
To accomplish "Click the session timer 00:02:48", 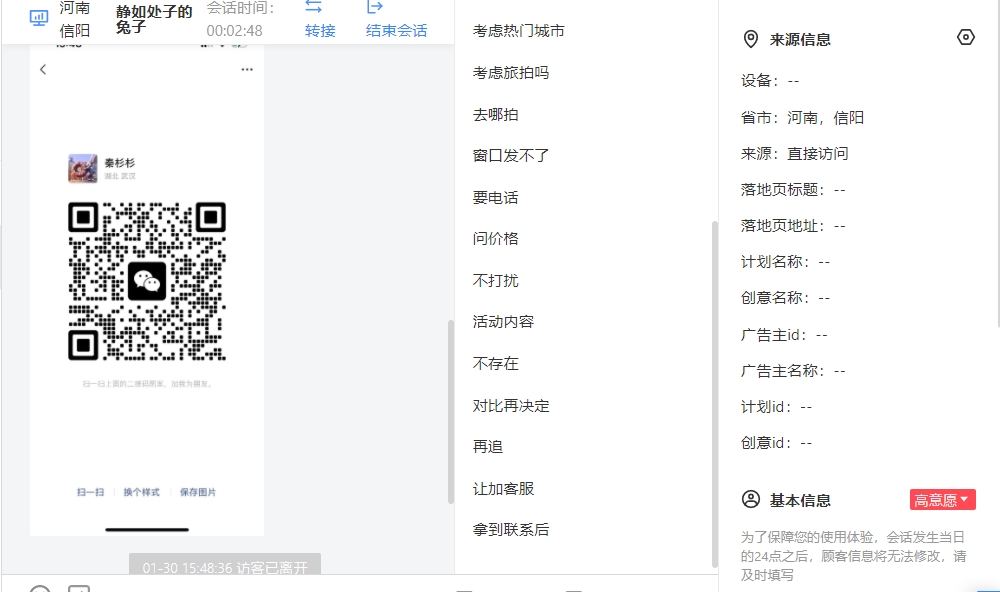I will 234,31.
